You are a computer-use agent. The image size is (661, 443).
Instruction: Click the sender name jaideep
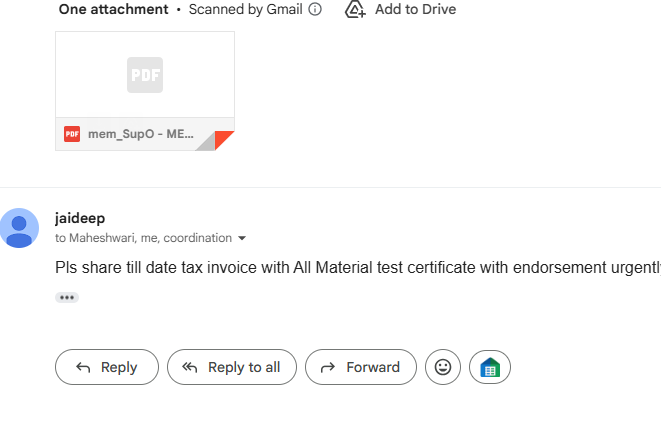[x=80, y=217]
